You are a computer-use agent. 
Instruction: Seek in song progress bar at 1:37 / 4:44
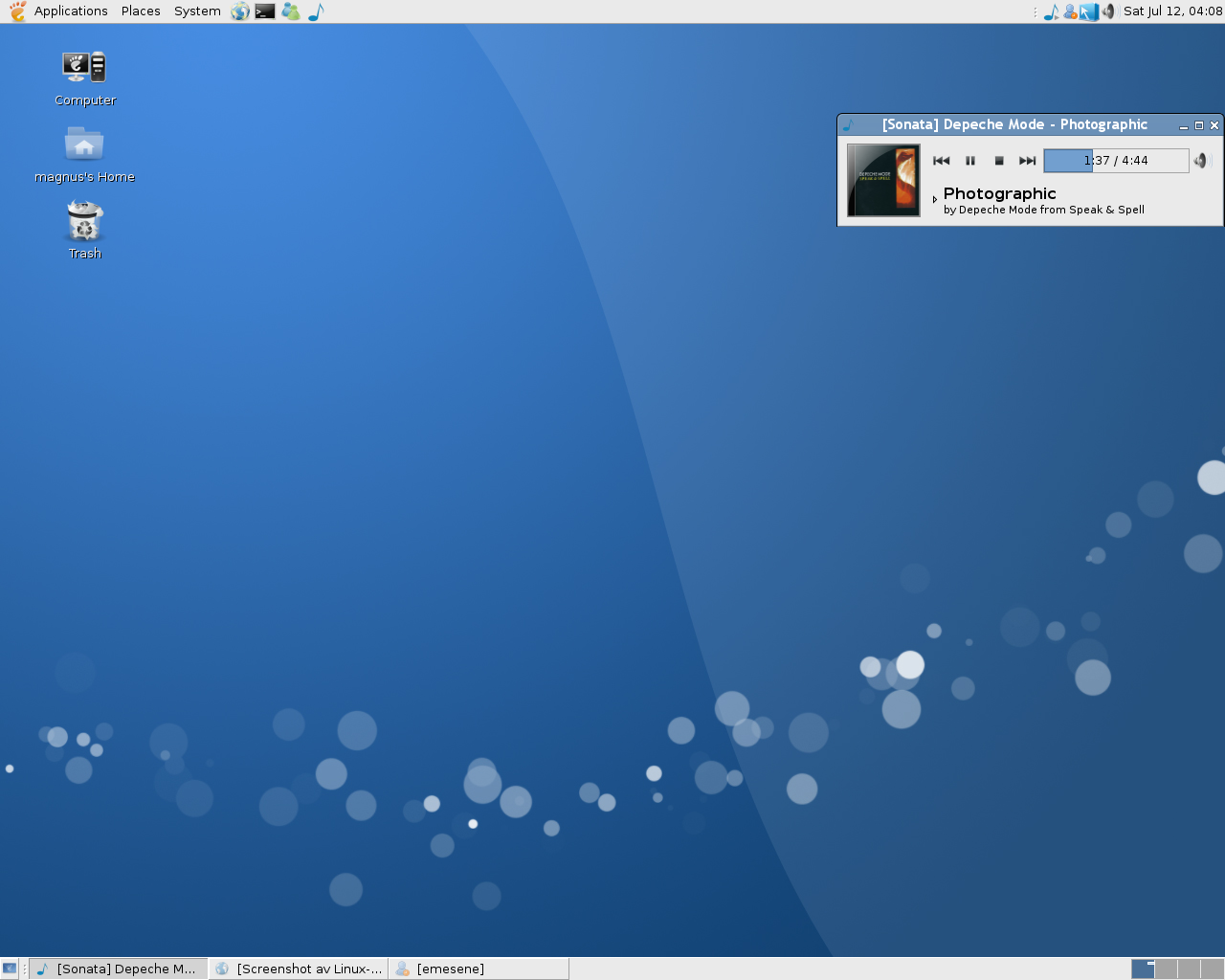pos(1116,161)
